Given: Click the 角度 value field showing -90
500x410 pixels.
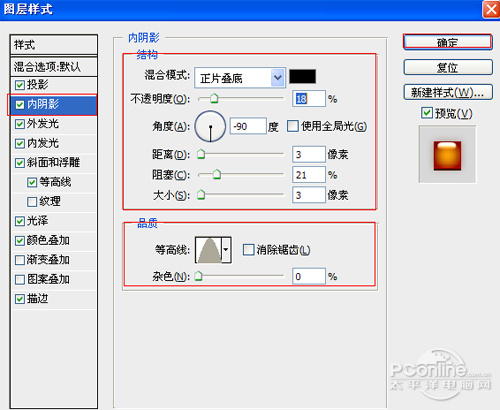Looking at the screenshot, I should point(248,126).
